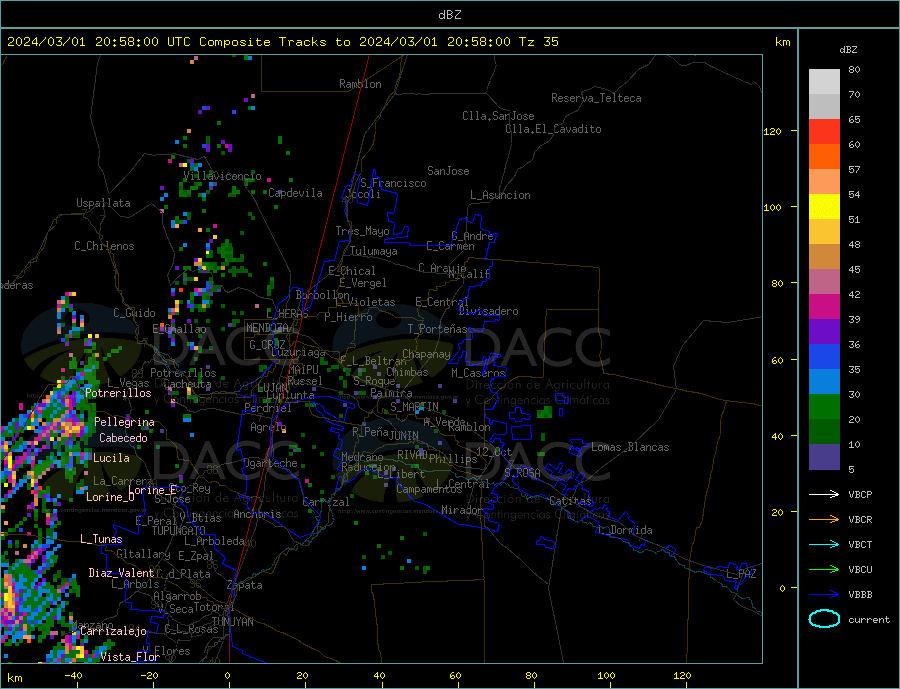
Task: Click the 120 km tick on the right axis
Action: 773,131
